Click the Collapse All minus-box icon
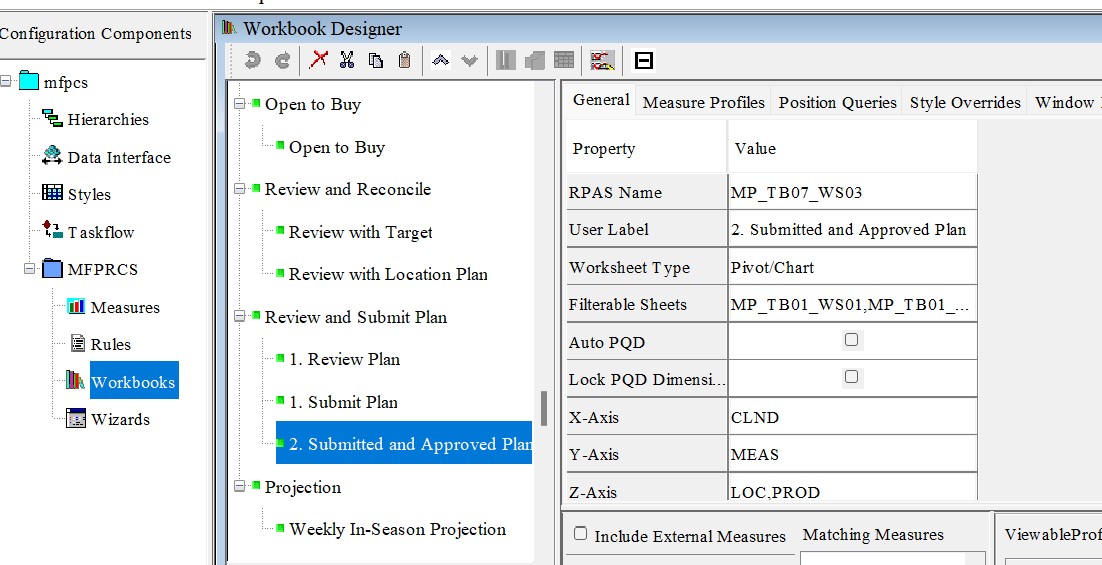Screen dimensions: 1102x565 point(644,60)
